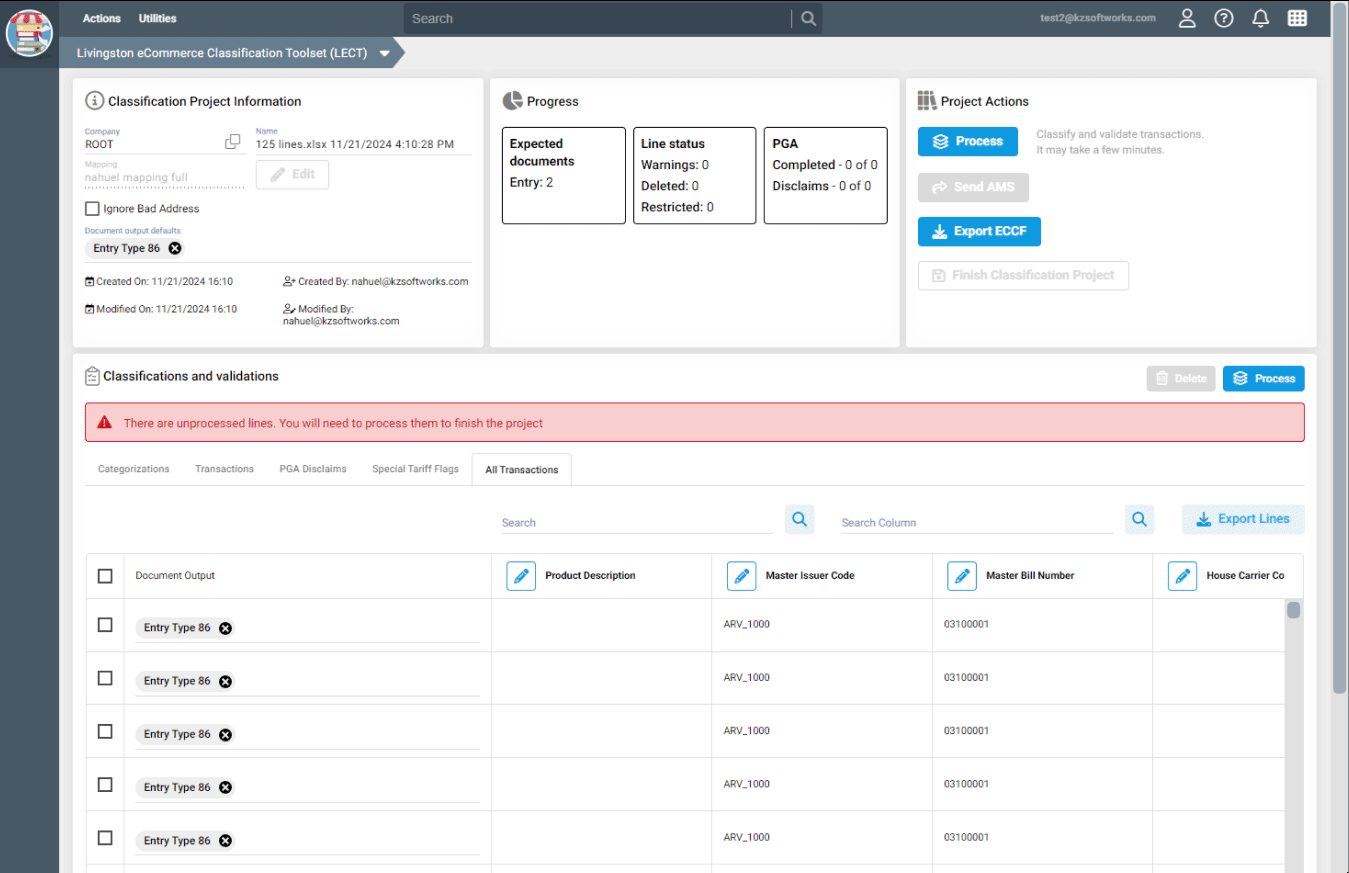Click Delete button in Classifications section
The height and width of the screenshot is (873, 1349).
(1181, 379)
